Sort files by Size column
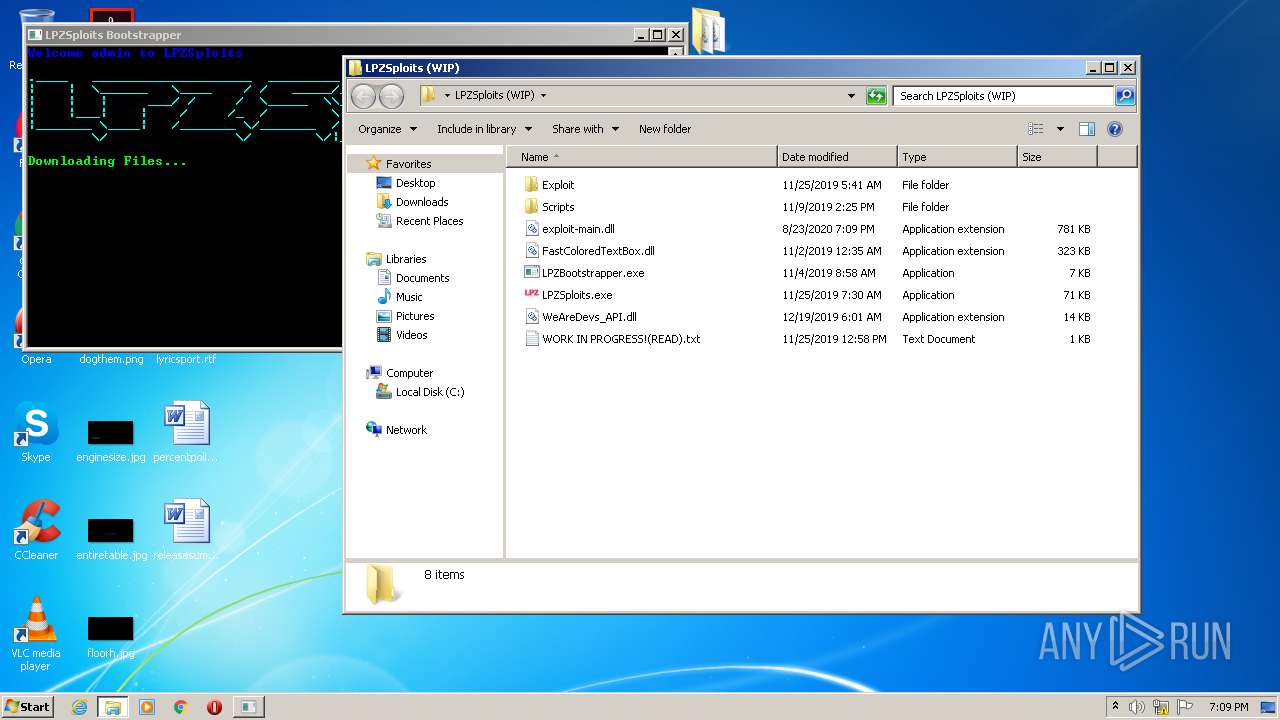The width and height of the screenshot is (1280, 720). 1057,157
